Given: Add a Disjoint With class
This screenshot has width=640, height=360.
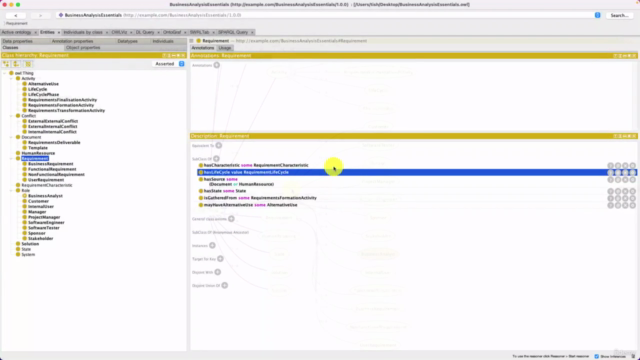Looking at the screenshot, I should (x=218, y=272).
